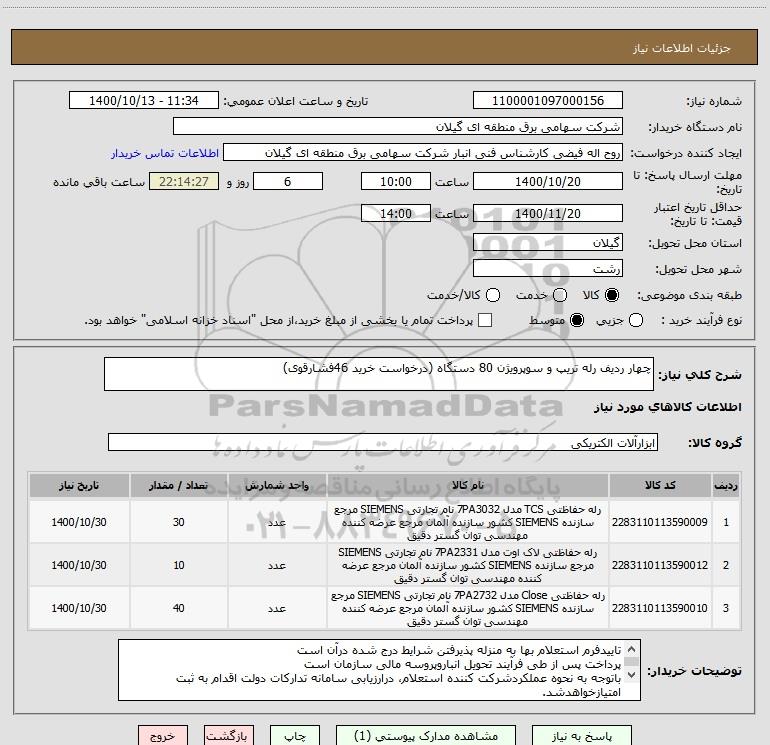Click product code 2283110113590009
This screenshot has height=745, width=770.
(660, 522)
